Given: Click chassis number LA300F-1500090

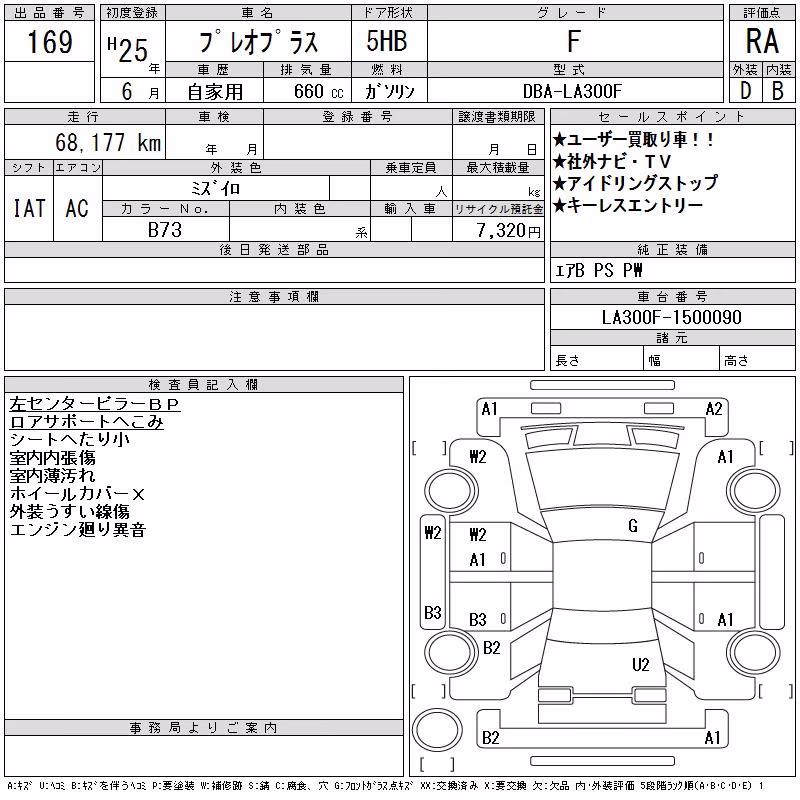Looking at the screenshot, I should 672,317.
